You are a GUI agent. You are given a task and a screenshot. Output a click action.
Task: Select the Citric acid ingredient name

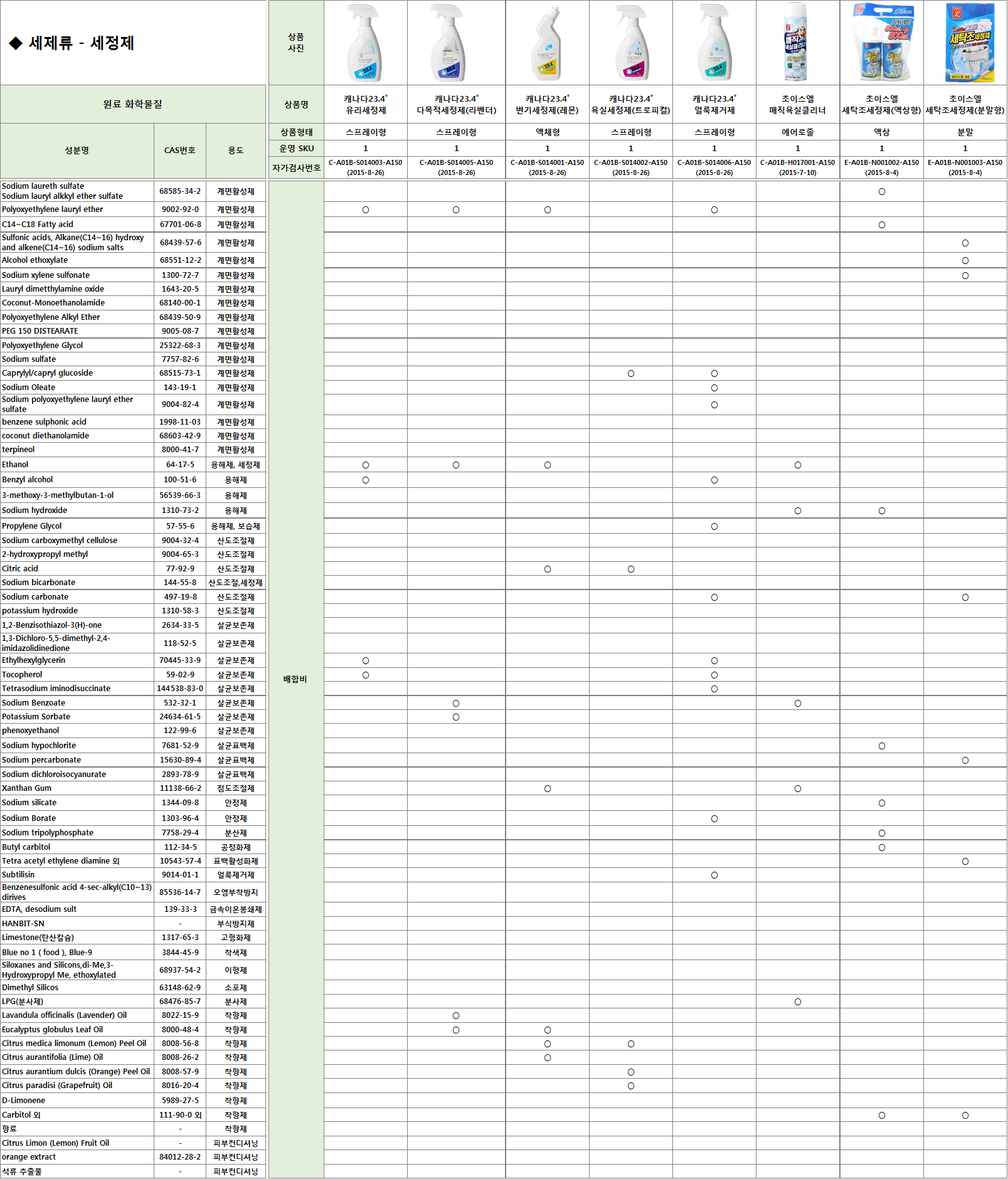[x=20, y=569]
